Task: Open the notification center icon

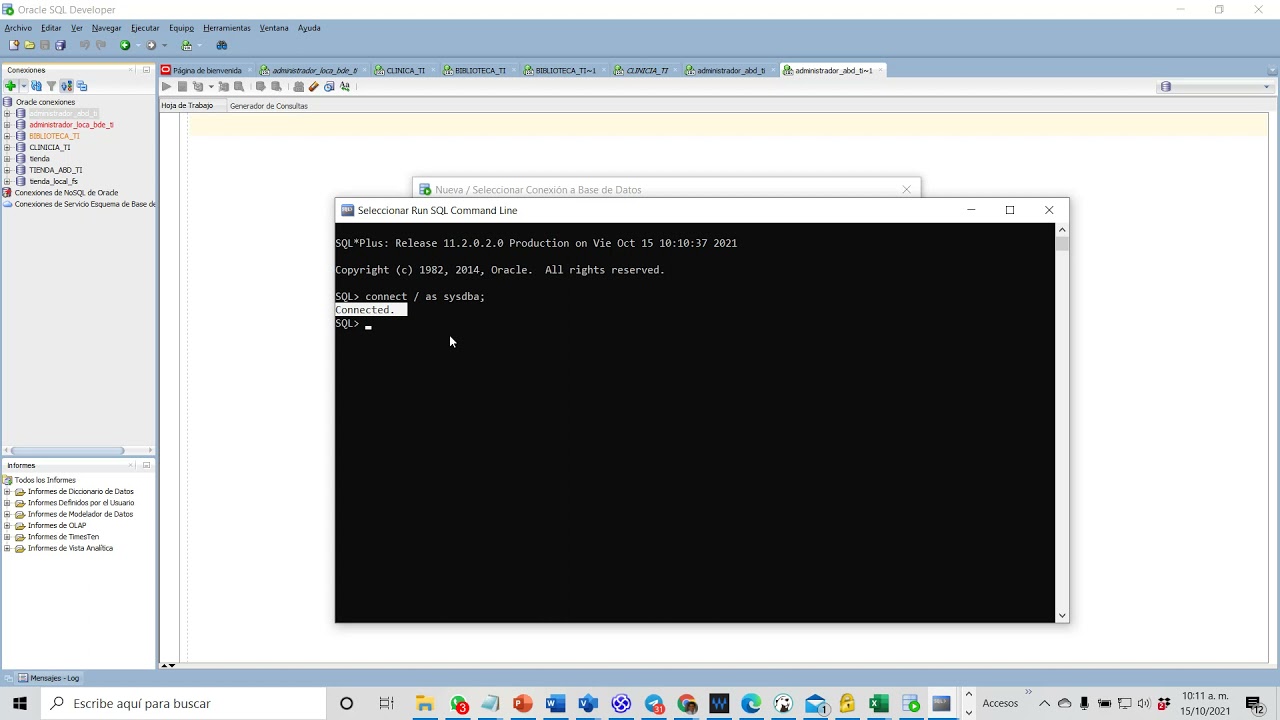Action: point(1254,704)
